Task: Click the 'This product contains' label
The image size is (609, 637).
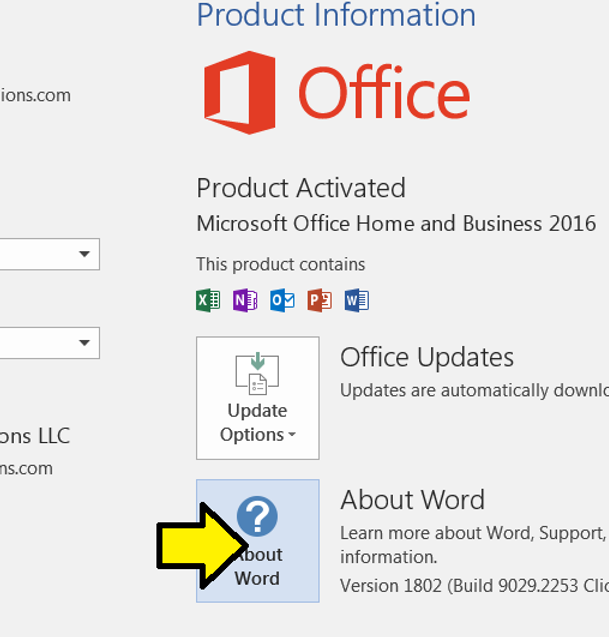Action: [x=281, y=265]
